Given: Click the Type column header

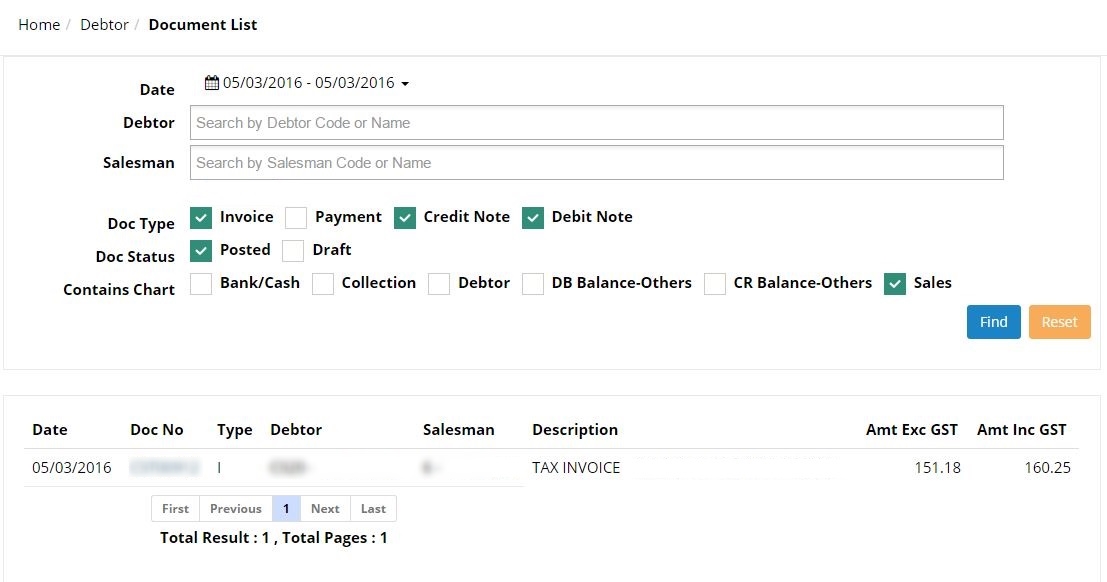Looking at the screenshot, I should [234, 430].
